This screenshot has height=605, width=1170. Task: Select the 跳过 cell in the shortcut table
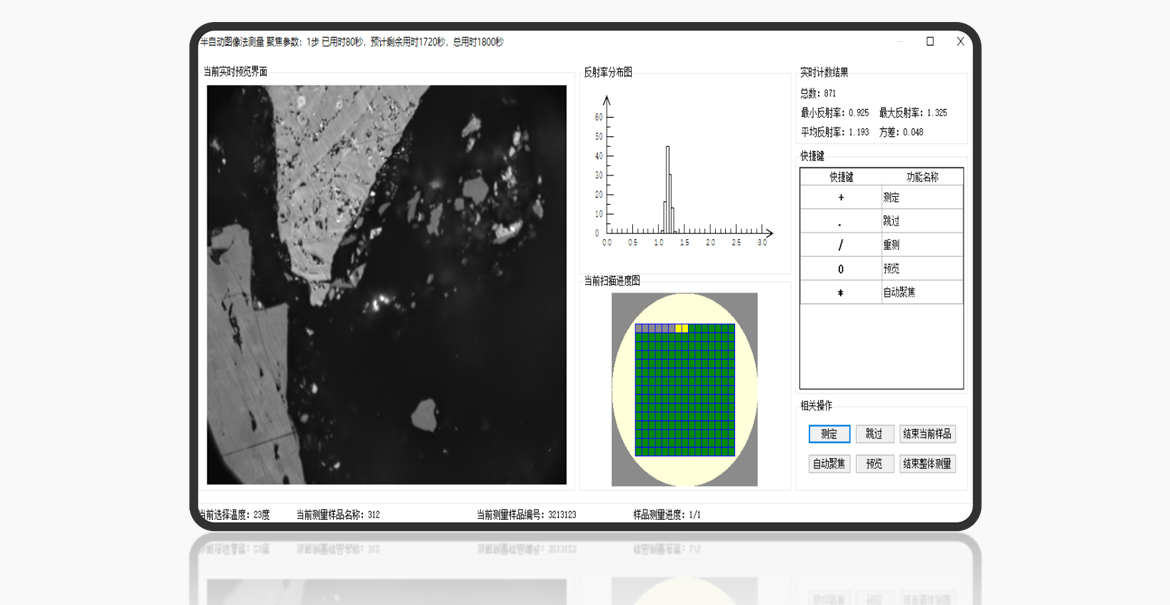coord(922,222)
